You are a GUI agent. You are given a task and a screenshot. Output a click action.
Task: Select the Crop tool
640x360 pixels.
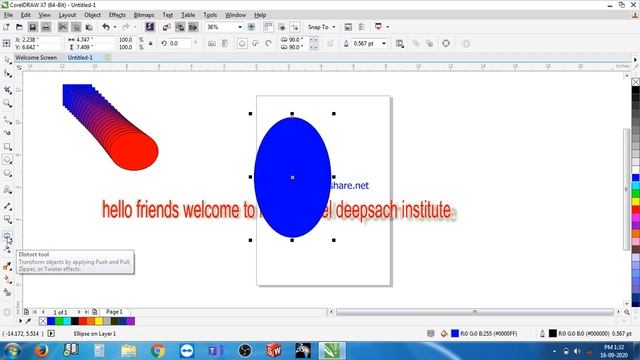pyautogui.click(x=7, y=89)
